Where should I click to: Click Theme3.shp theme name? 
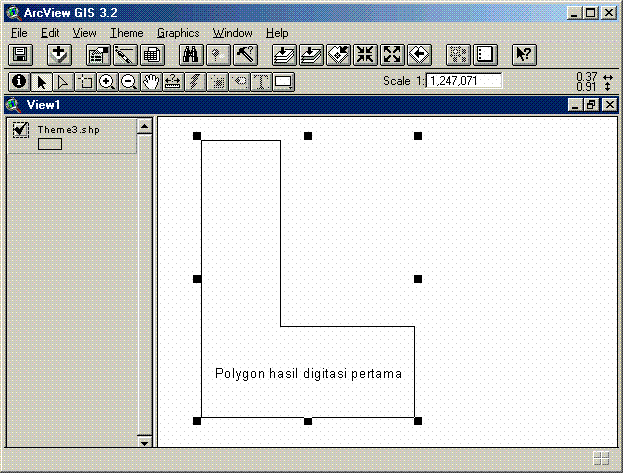[x=68, y=130]
